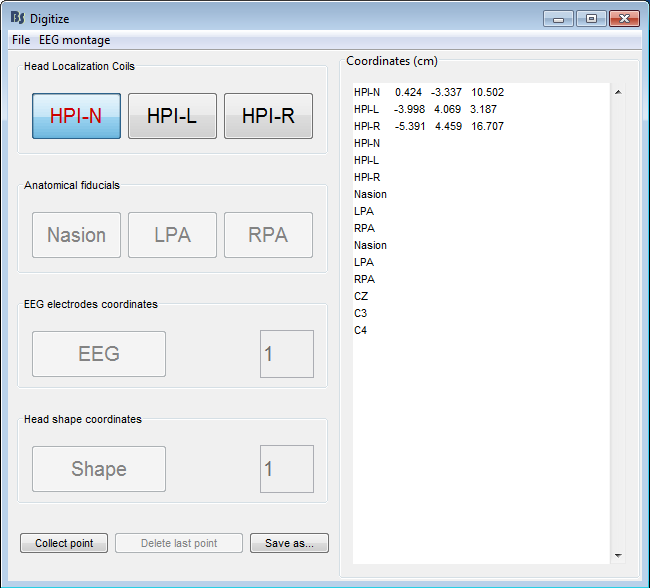Select the CZ row in coordinates list
The image size is (650, 588).
point(361,296)
